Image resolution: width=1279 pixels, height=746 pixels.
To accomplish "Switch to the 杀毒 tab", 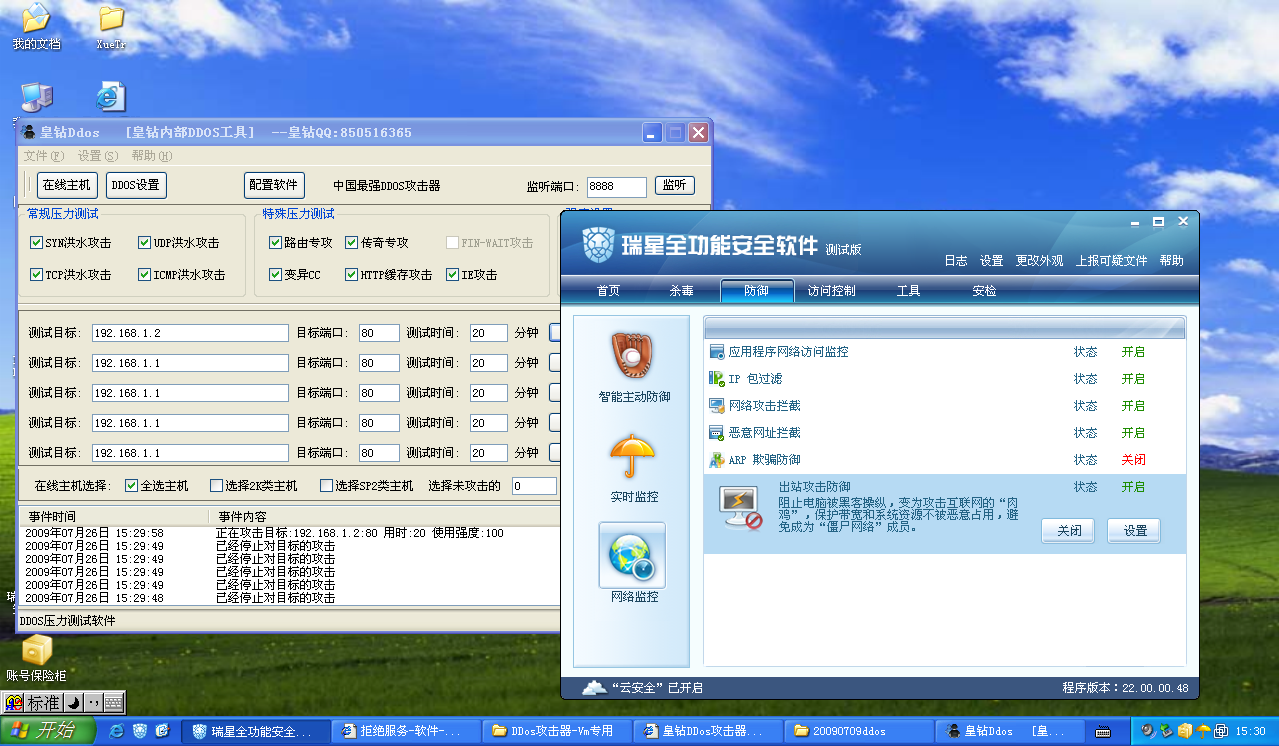I will [681, 291].
